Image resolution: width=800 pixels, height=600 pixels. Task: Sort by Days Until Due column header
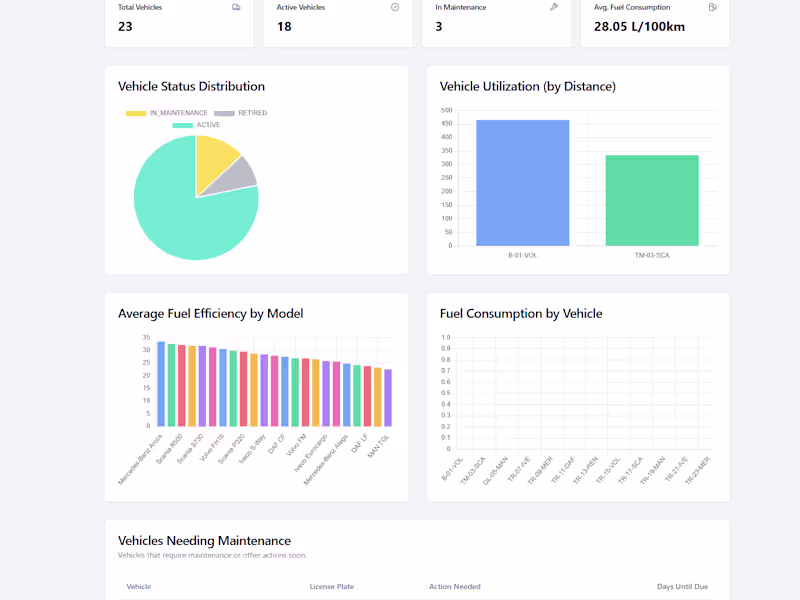(682, 587)
